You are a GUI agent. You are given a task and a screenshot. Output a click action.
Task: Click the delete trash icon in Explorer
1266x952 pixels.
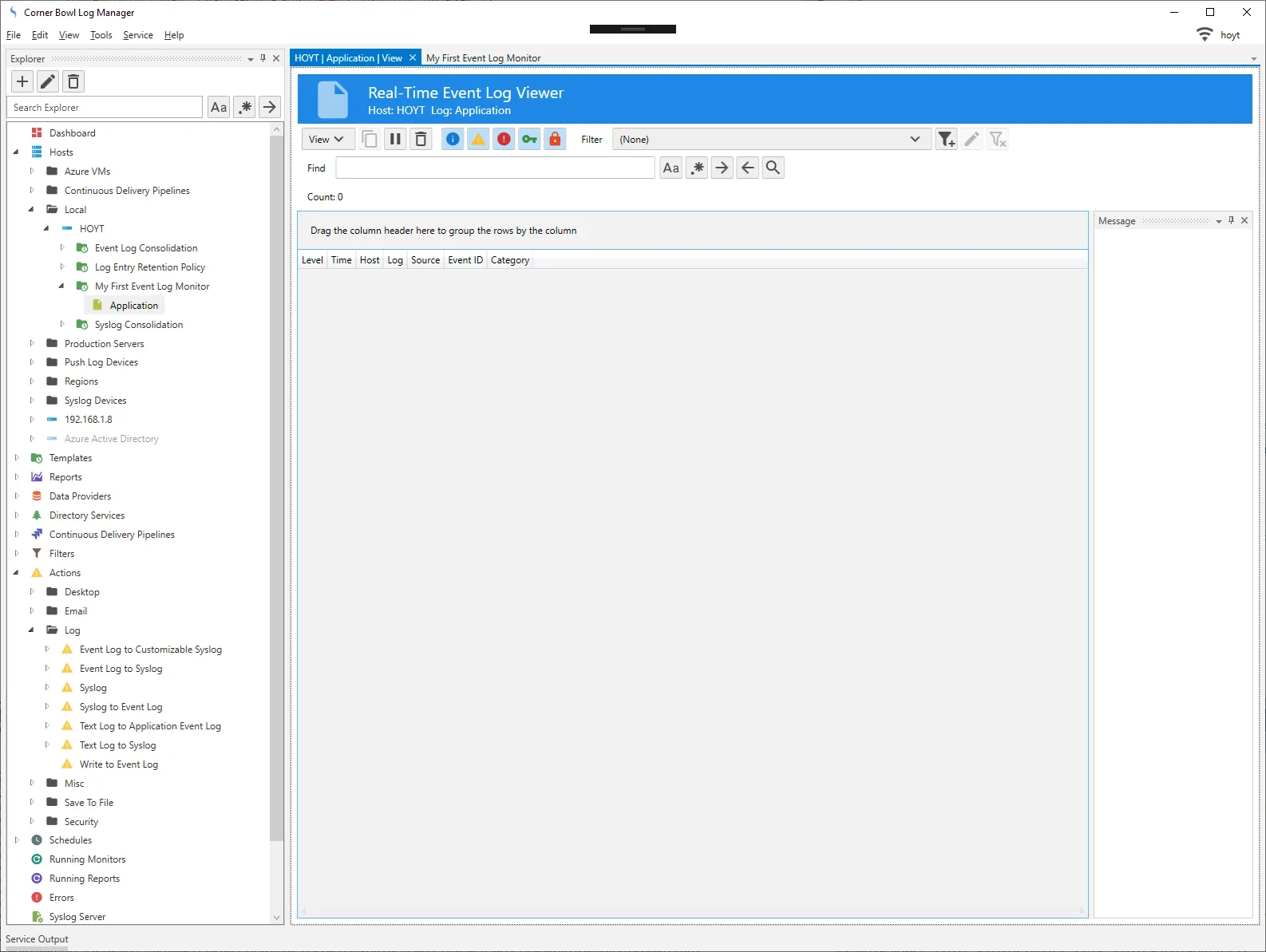click(x=73, y=81)
